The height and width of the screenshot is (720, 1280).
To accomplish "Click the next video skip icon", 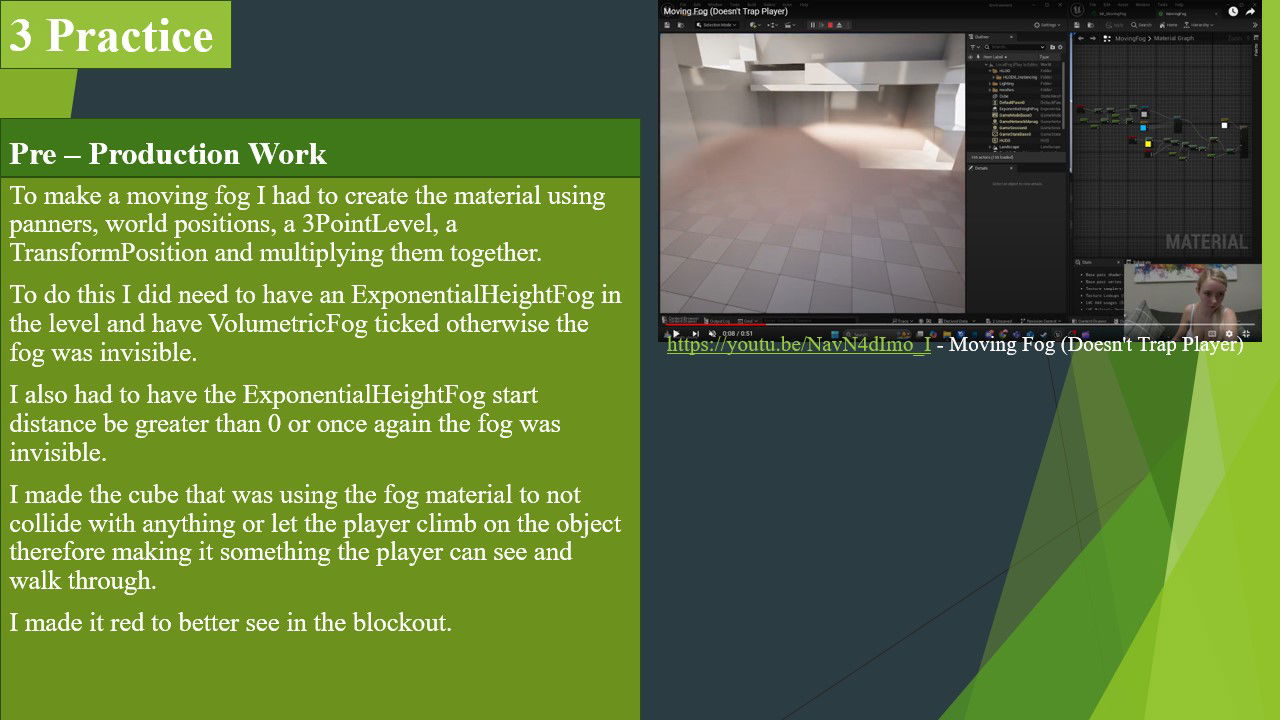I will point(695,334).
